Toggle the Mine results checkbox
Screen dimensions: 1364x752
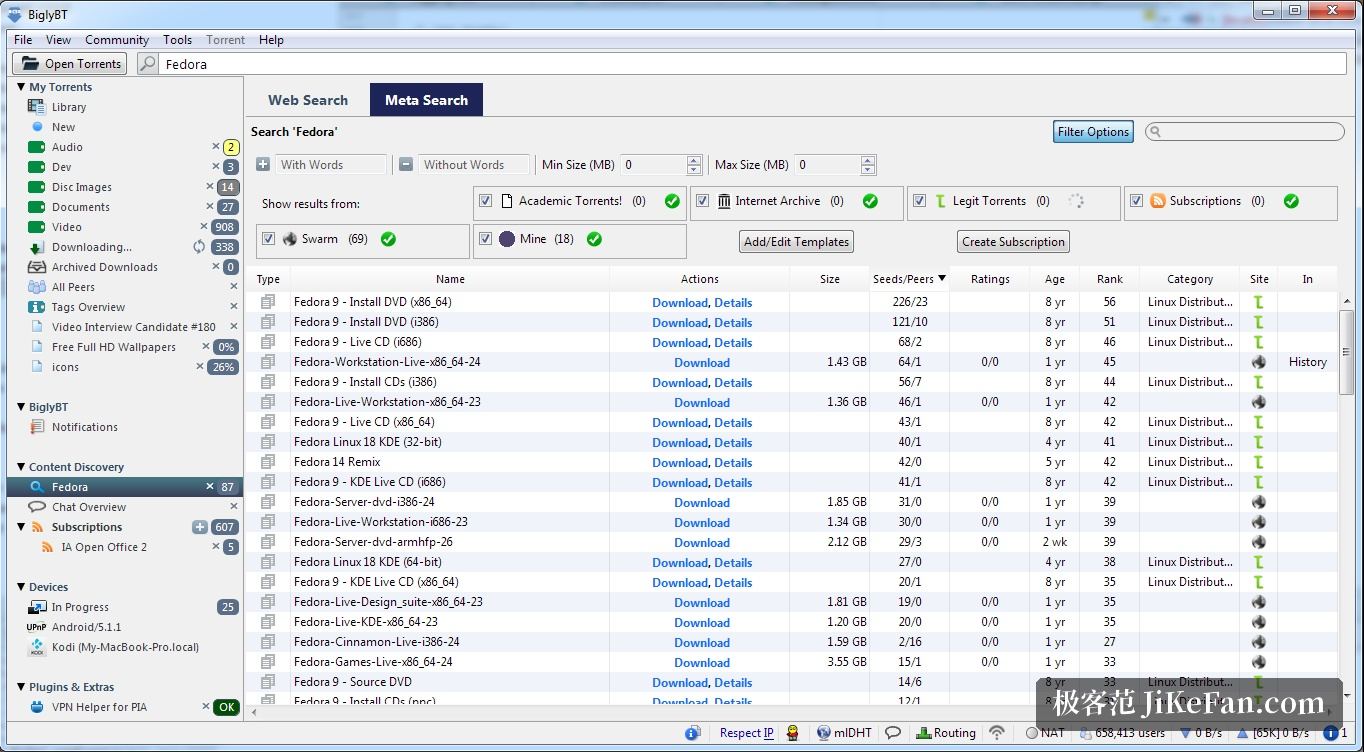coord(485,239)
